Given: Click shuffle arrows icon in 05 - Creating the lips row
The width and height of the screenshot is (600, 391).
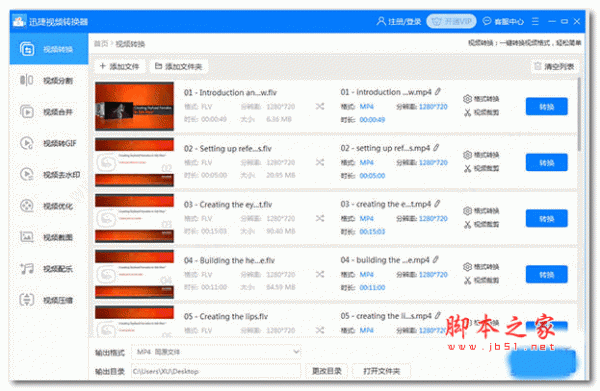Looking at the screenshot, I should coord(320,330).
